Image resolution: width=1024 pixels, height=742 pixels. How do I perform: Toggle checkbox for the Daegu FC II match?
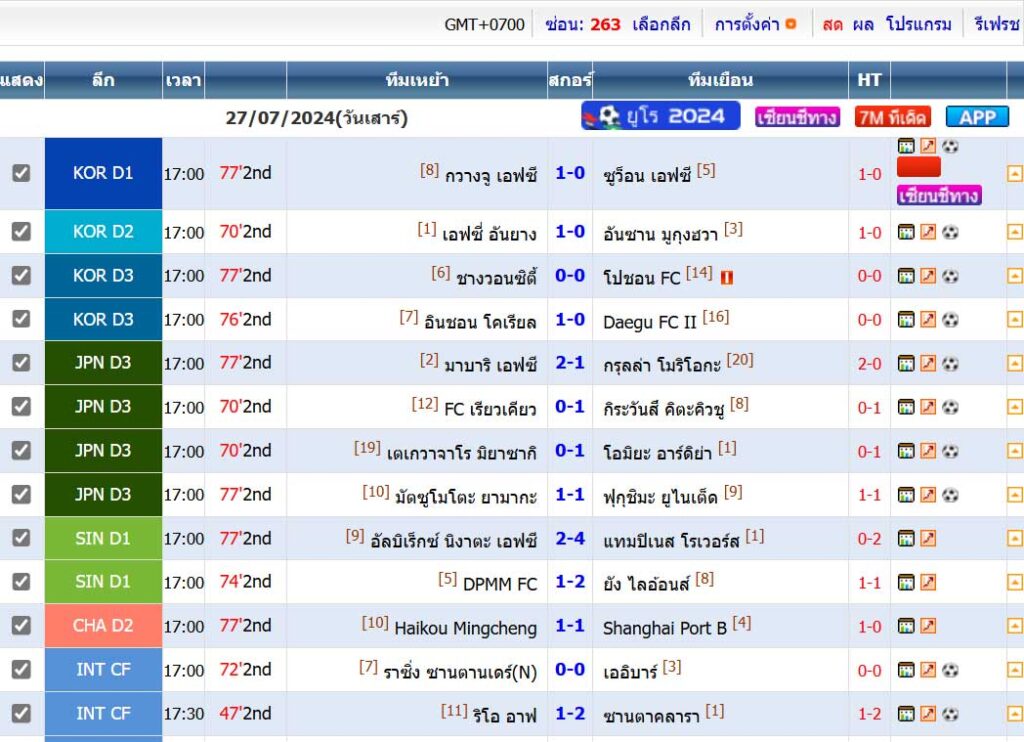click(22, 319)
